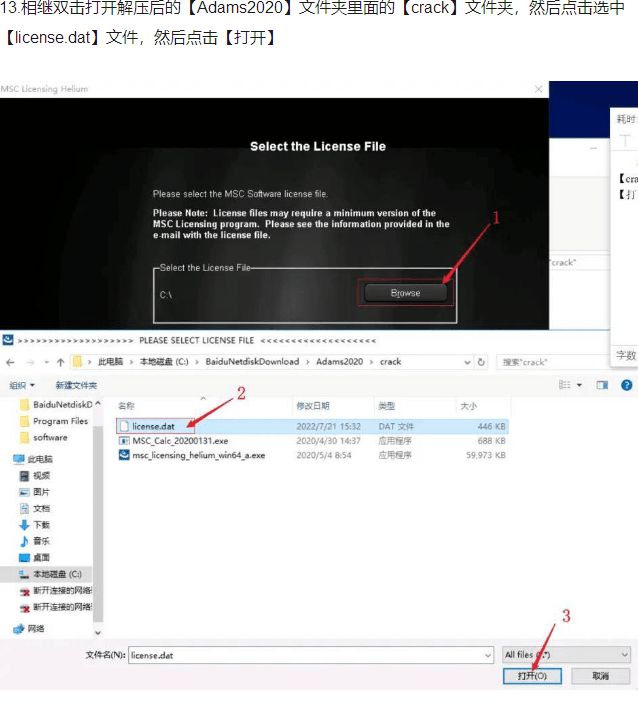Image resolution: width=638 pixels, height=703 pixels.
Task: Open 图片 in navigation tree
Action: 35,492
